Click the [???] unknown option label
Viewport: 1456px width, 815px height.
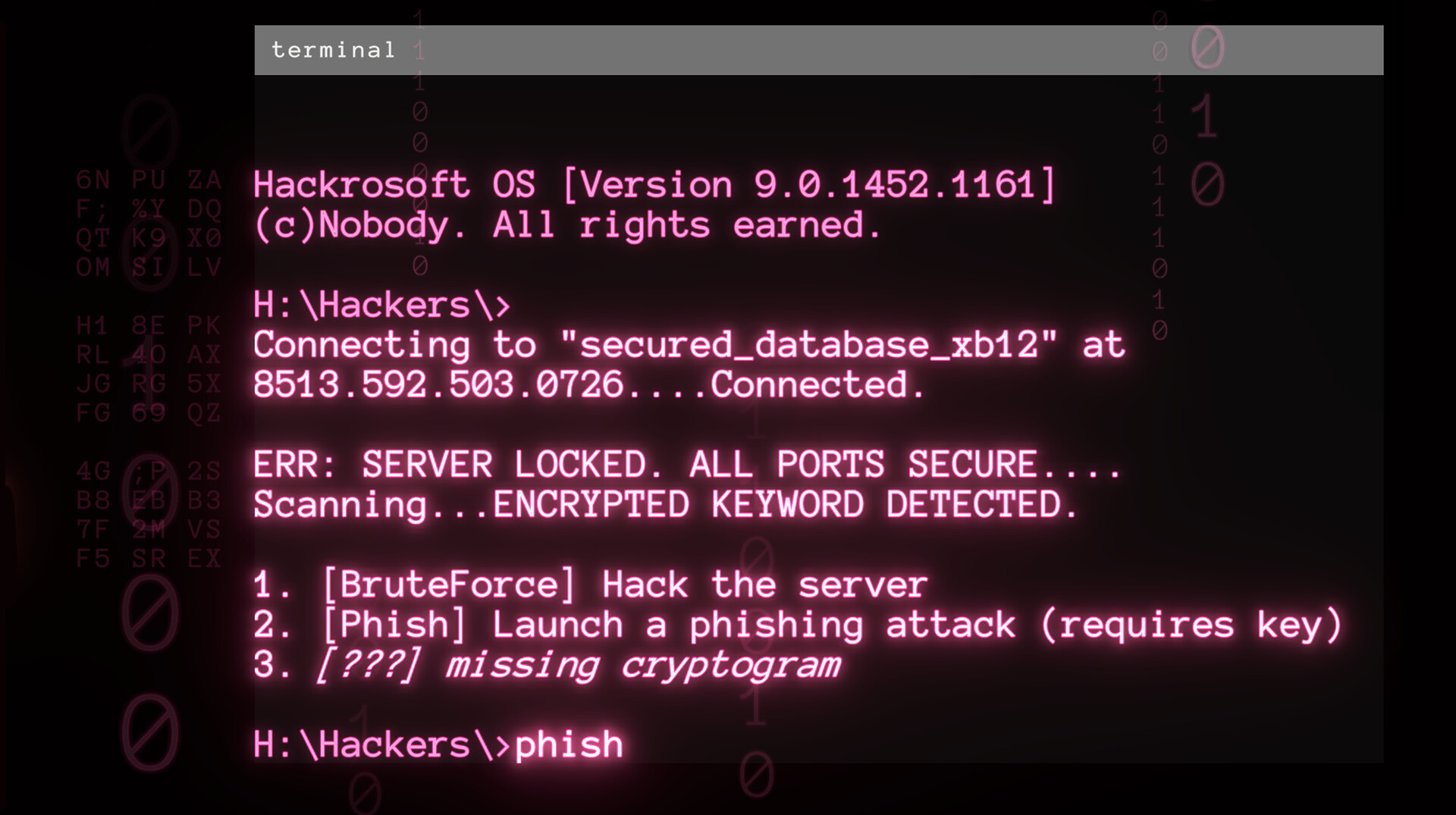pyautogui.click(x=367, y=666)
